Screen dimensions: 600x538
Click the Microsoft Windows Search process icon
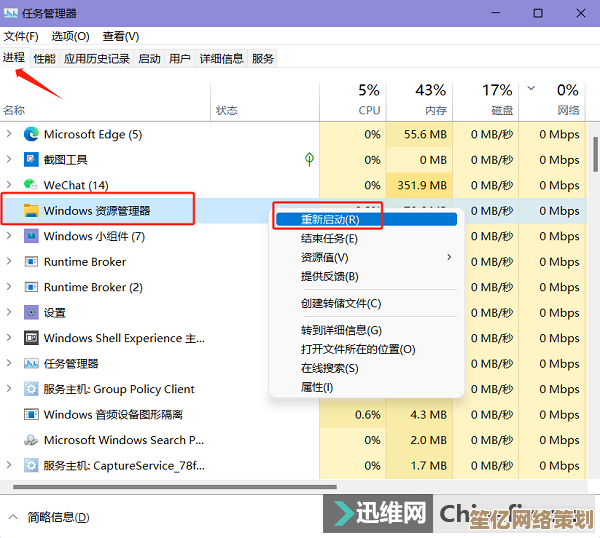[31, 440]
